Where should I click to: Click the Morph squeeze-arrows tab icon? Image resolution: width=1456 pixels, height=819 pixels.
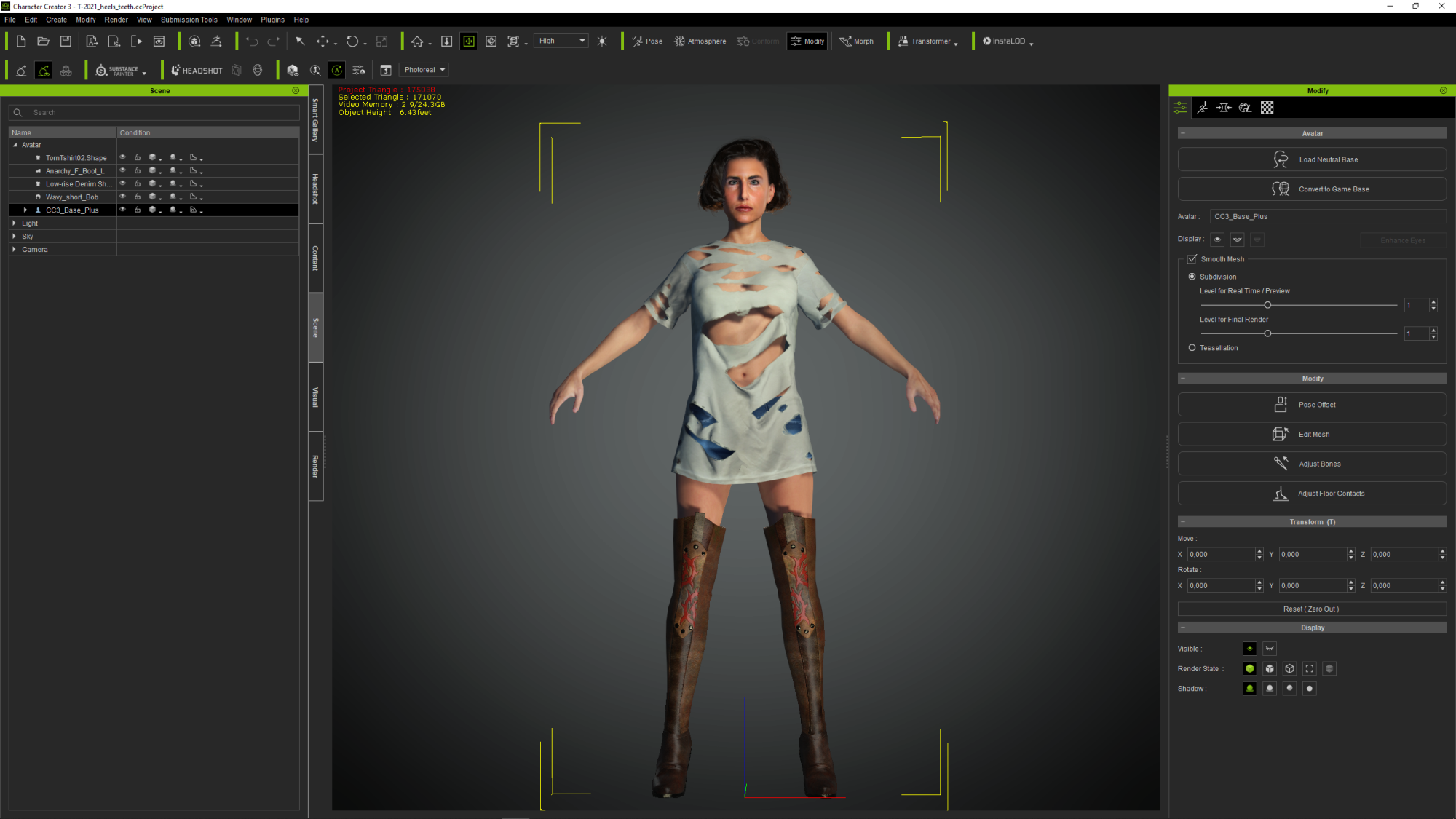coord(1224,108)
